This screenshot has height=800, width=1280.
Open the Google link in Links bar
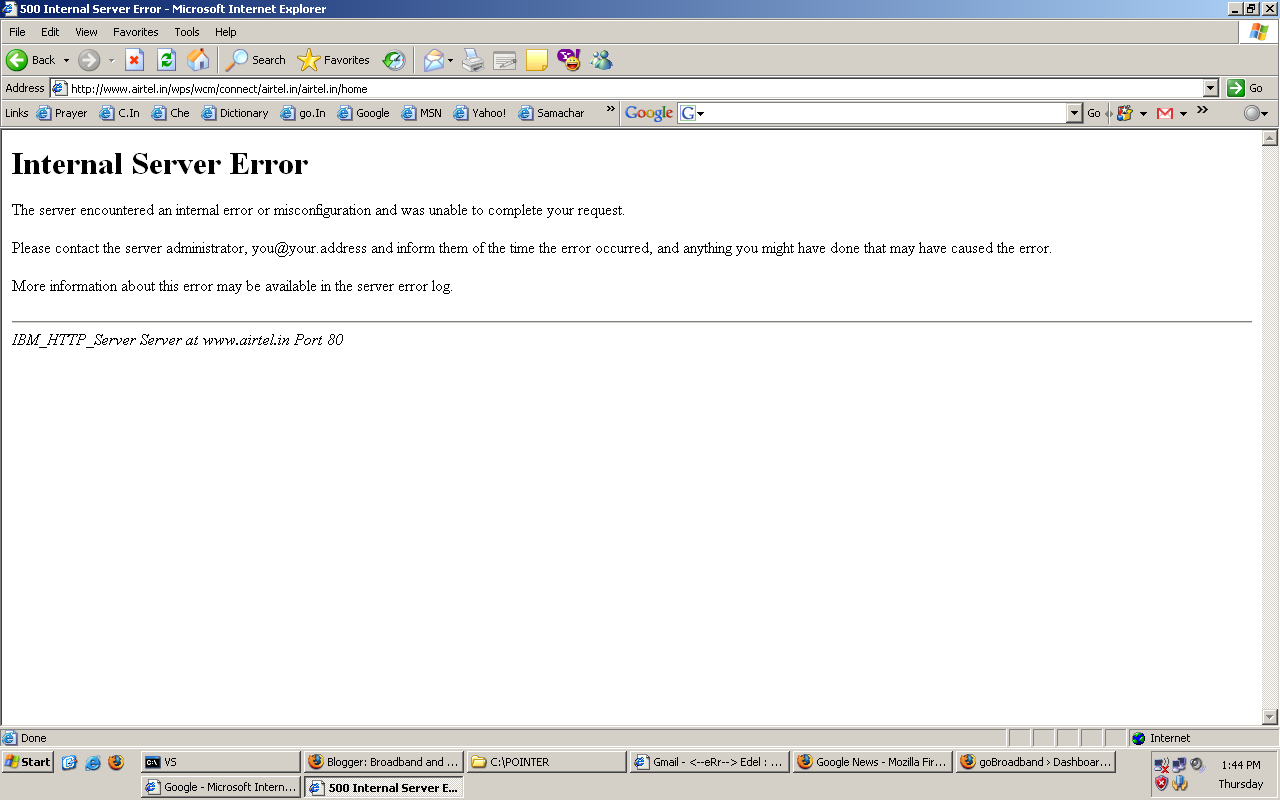coord(364,113)
